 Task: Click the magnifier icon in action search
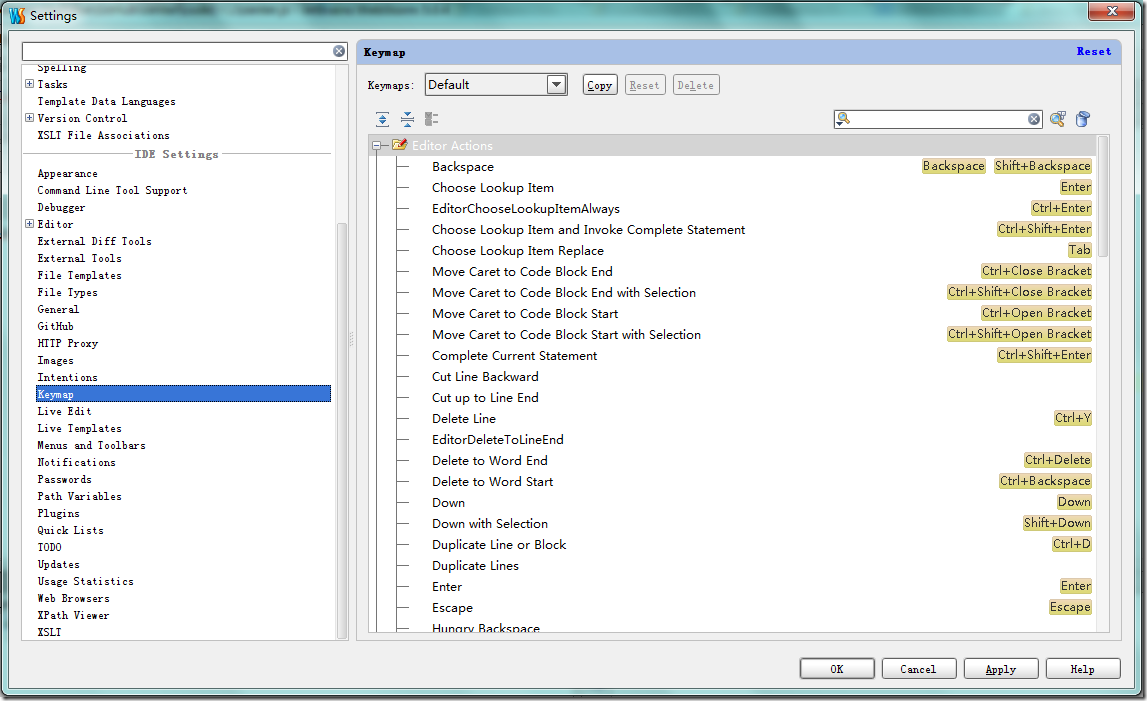coord(843,119)
